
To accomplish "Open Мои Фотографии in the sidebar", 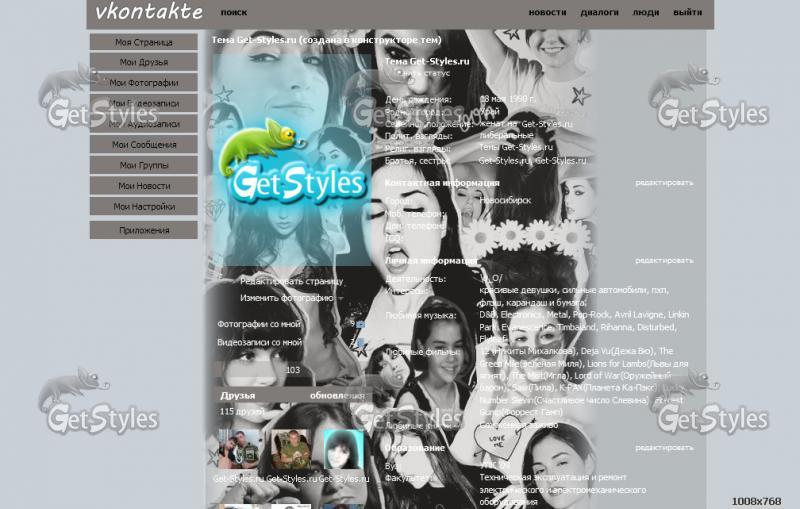I will coord(143,83).
